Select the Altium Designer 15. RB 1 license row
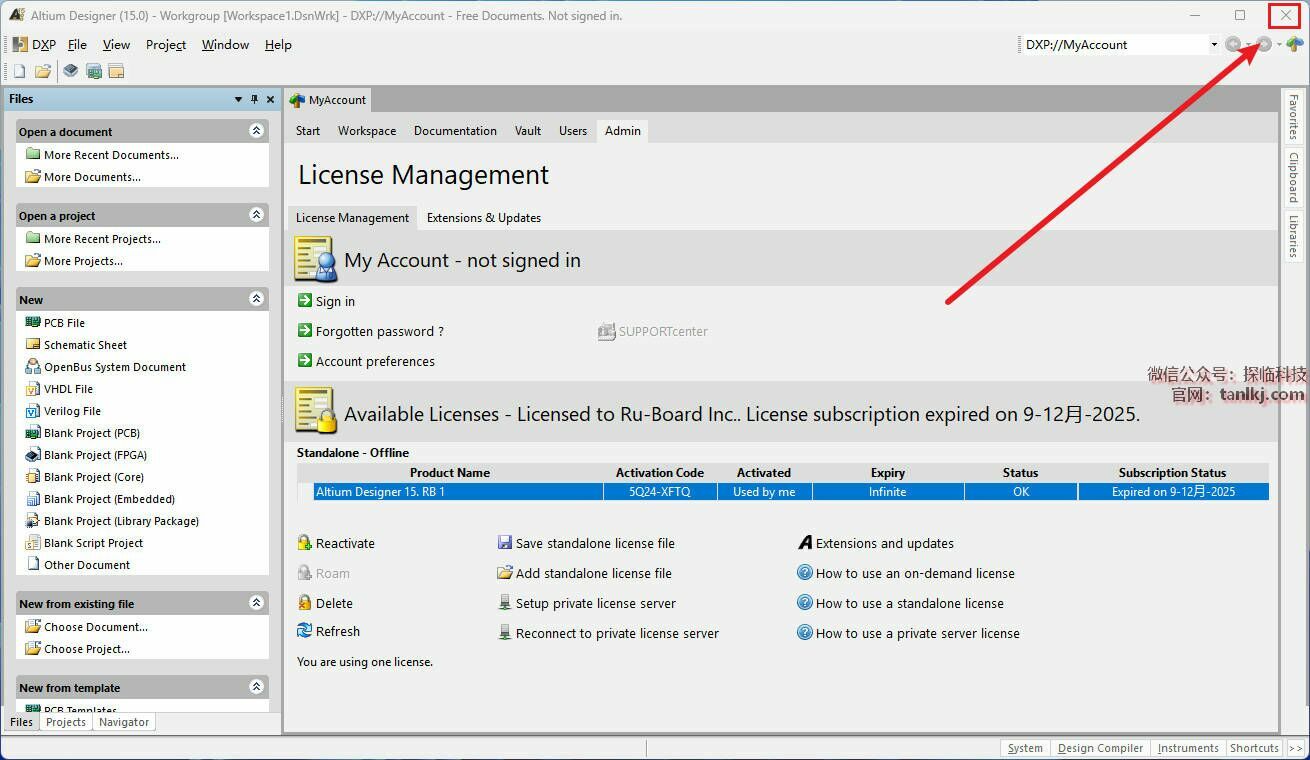 click(x=783, y=492)
